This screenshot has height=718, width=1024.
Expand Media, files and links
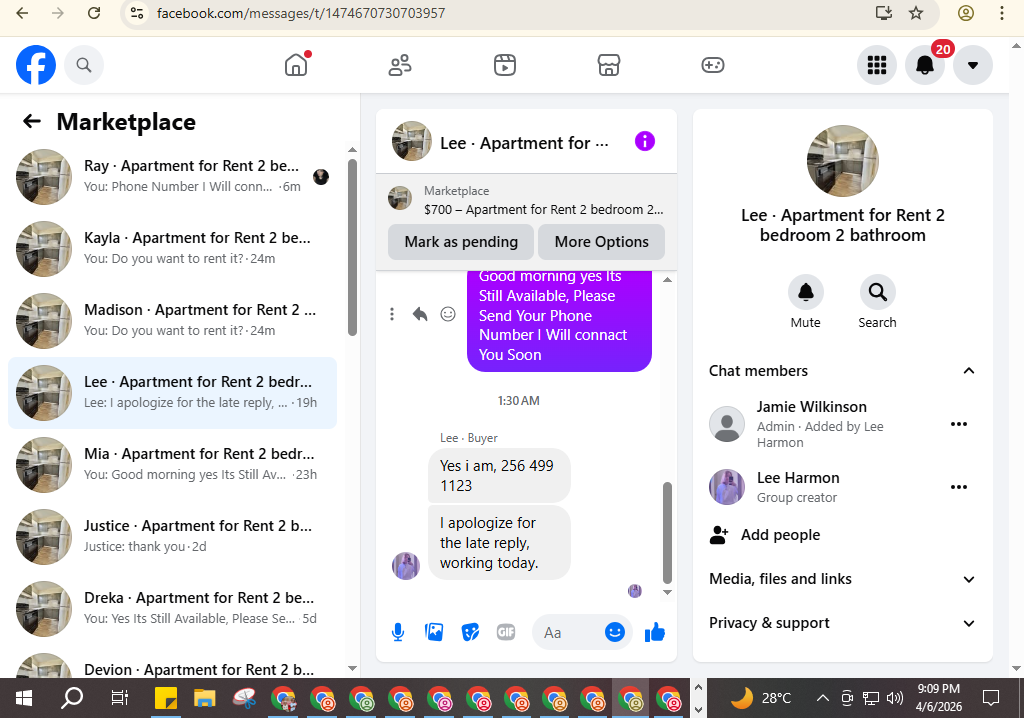click(x=842, y=579)
